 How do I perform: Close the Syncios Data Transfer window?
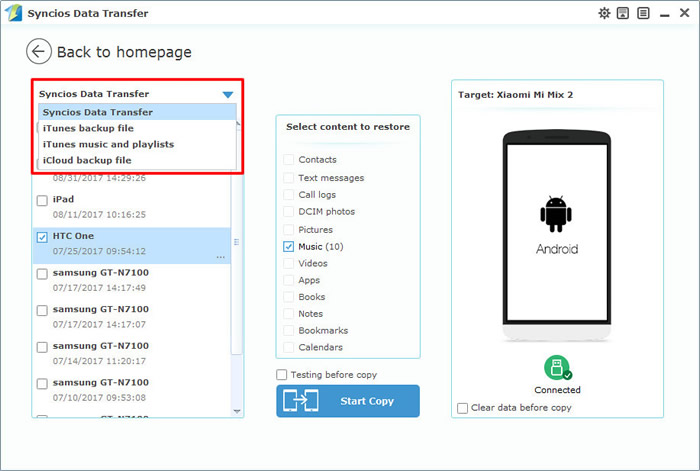(x=684, y=13)
